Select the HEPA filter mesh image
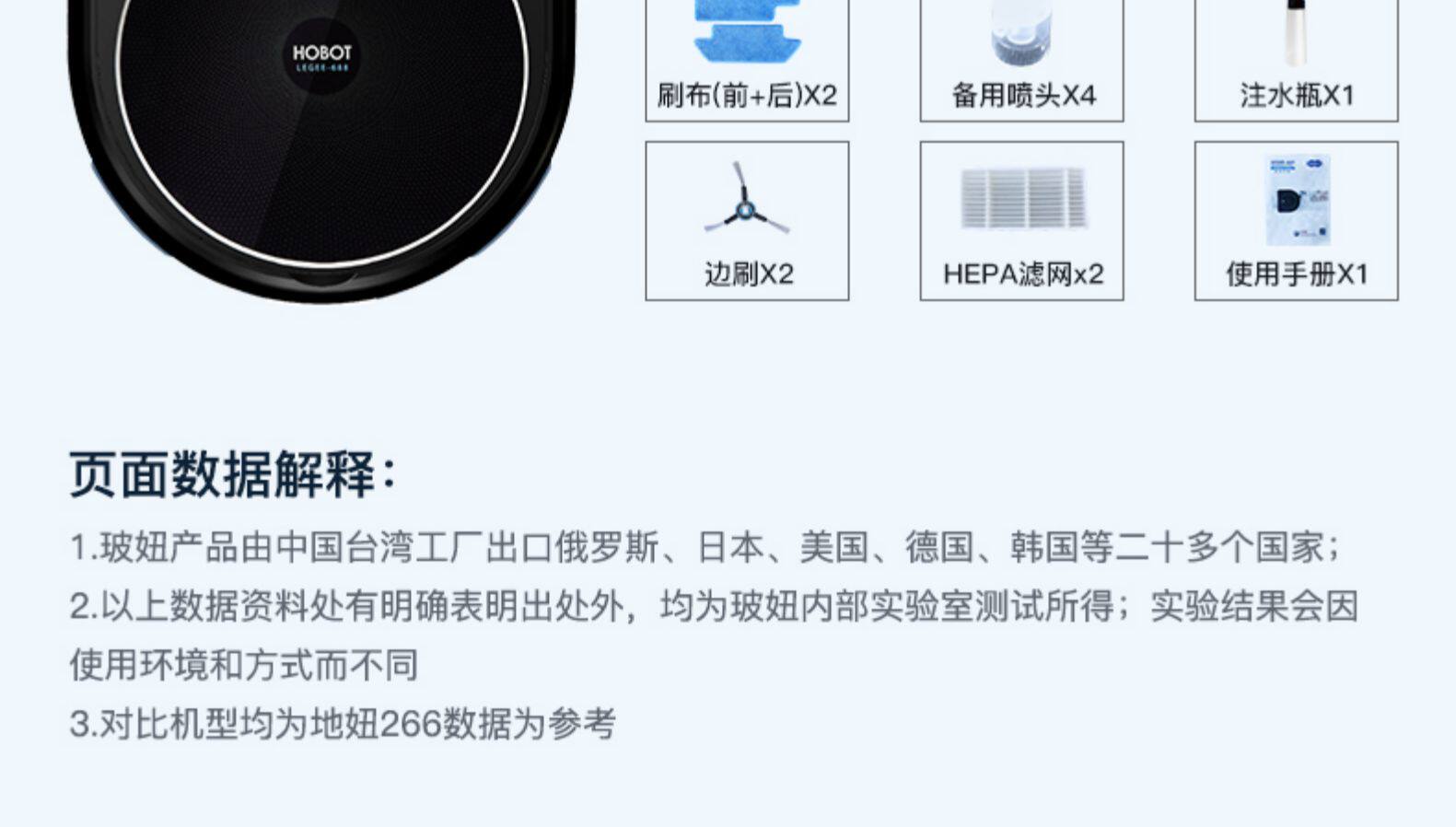Screen dimensions: 1456x827 [1022, 198]
